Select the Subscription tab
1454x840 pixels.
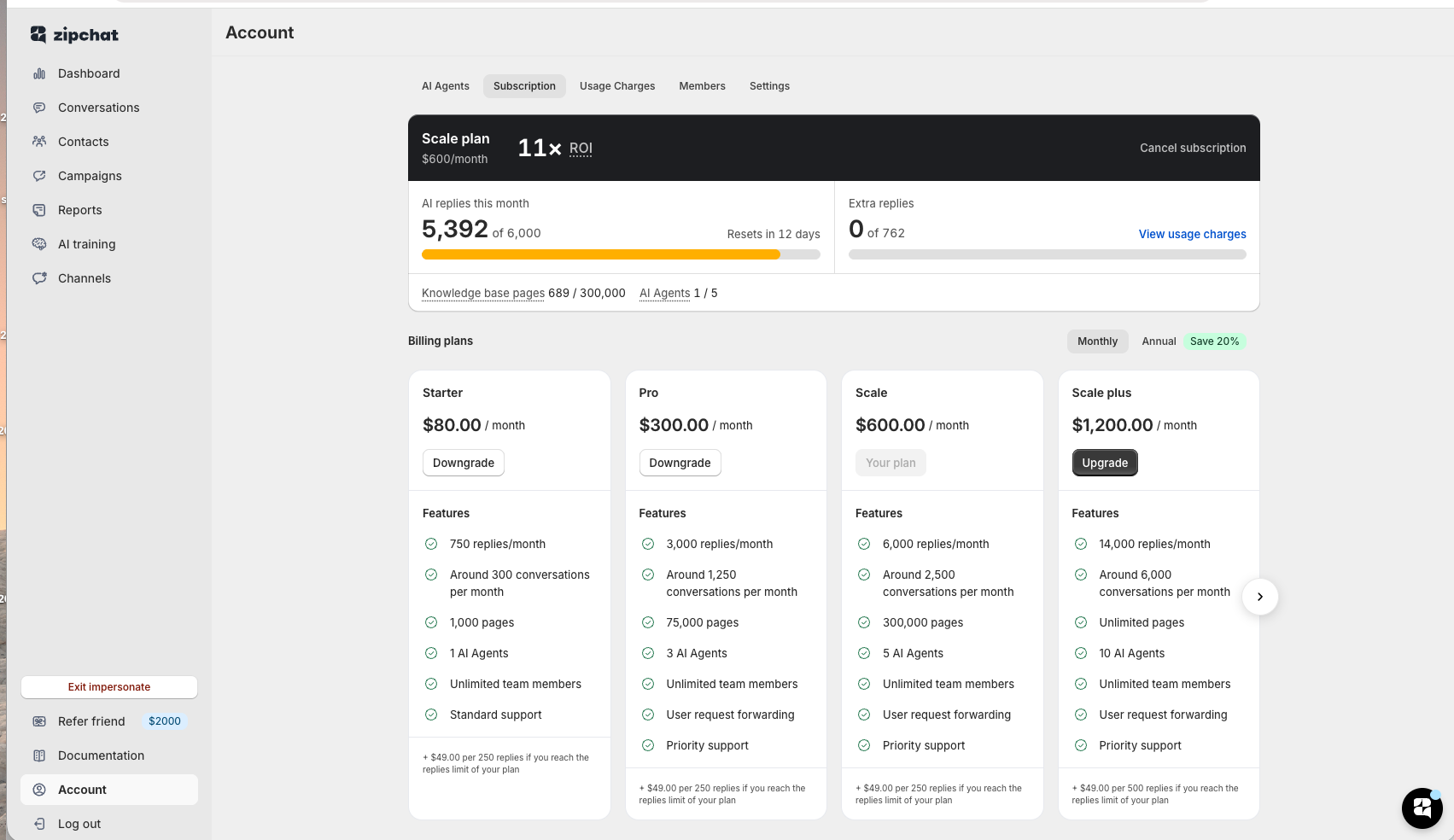(x=524, y=86)
